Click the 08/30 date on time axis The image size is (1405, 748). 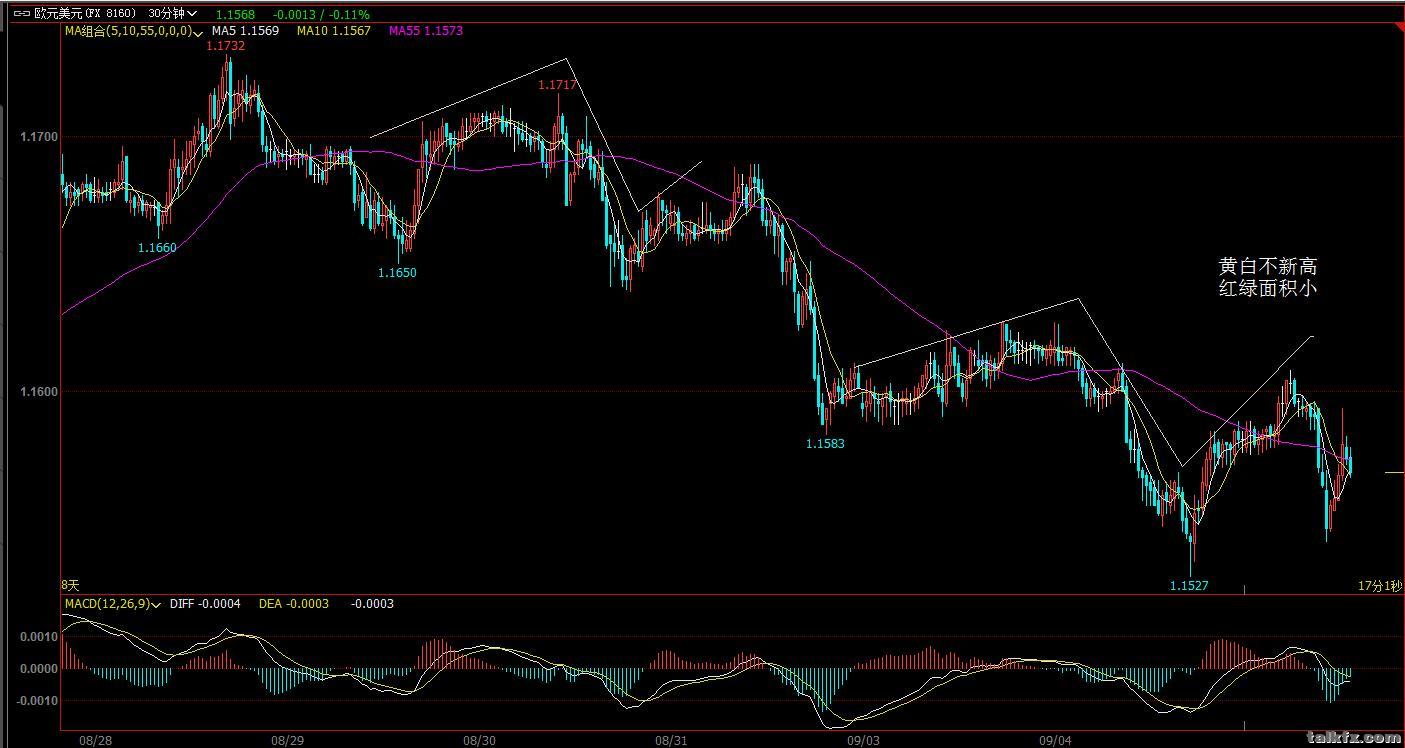coord(479,741)
